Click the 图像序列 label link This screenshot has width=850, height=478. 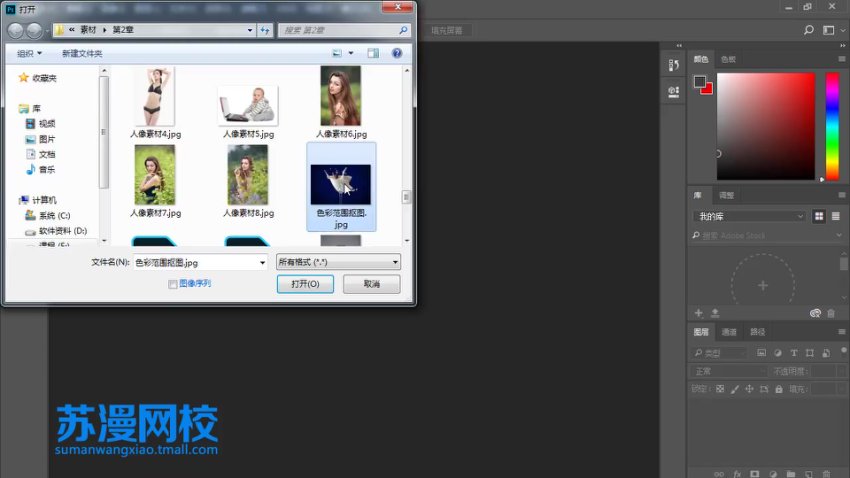(x=195, y=283)
